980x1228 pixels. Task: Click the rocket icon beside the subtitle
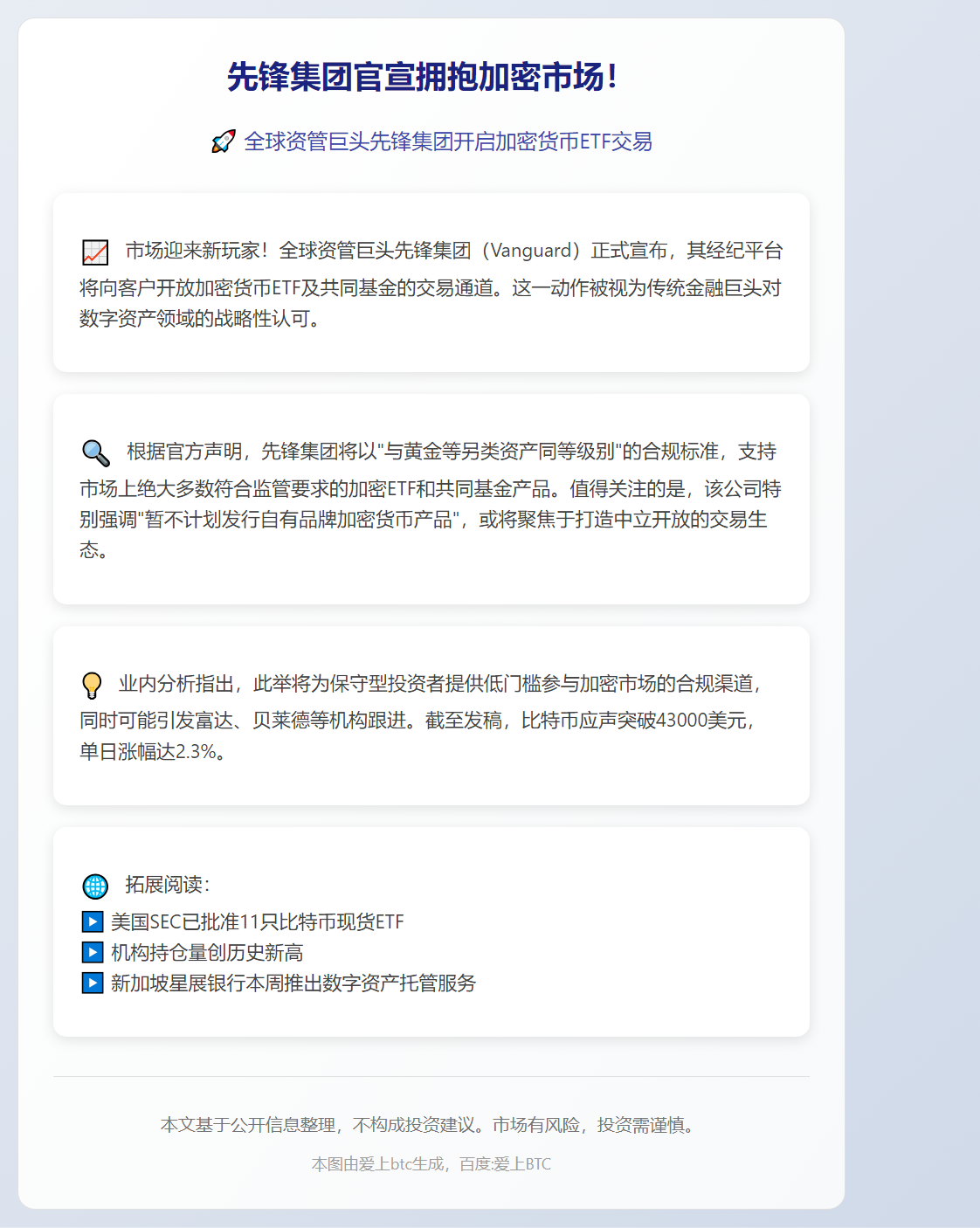224,141
